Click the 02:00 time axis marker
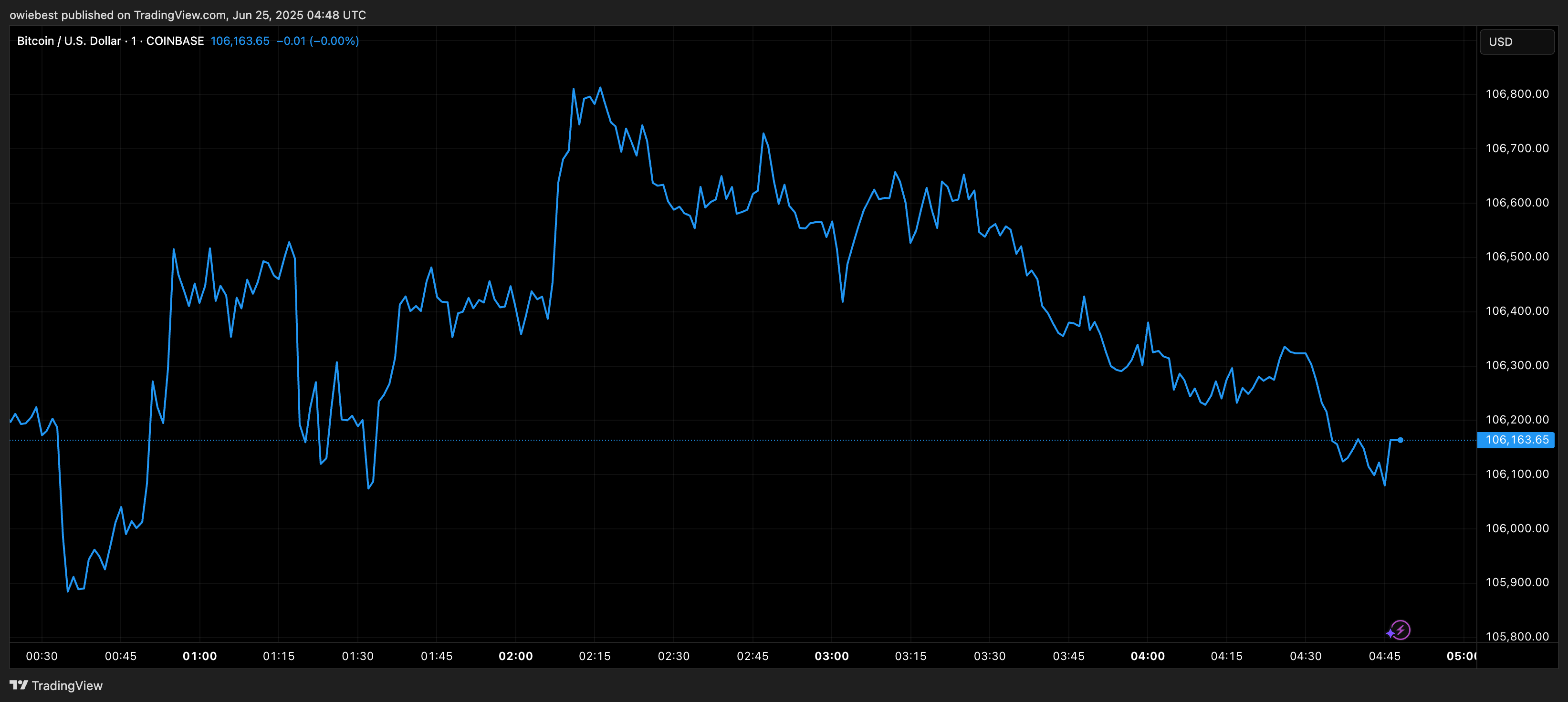 coord(515,656)
